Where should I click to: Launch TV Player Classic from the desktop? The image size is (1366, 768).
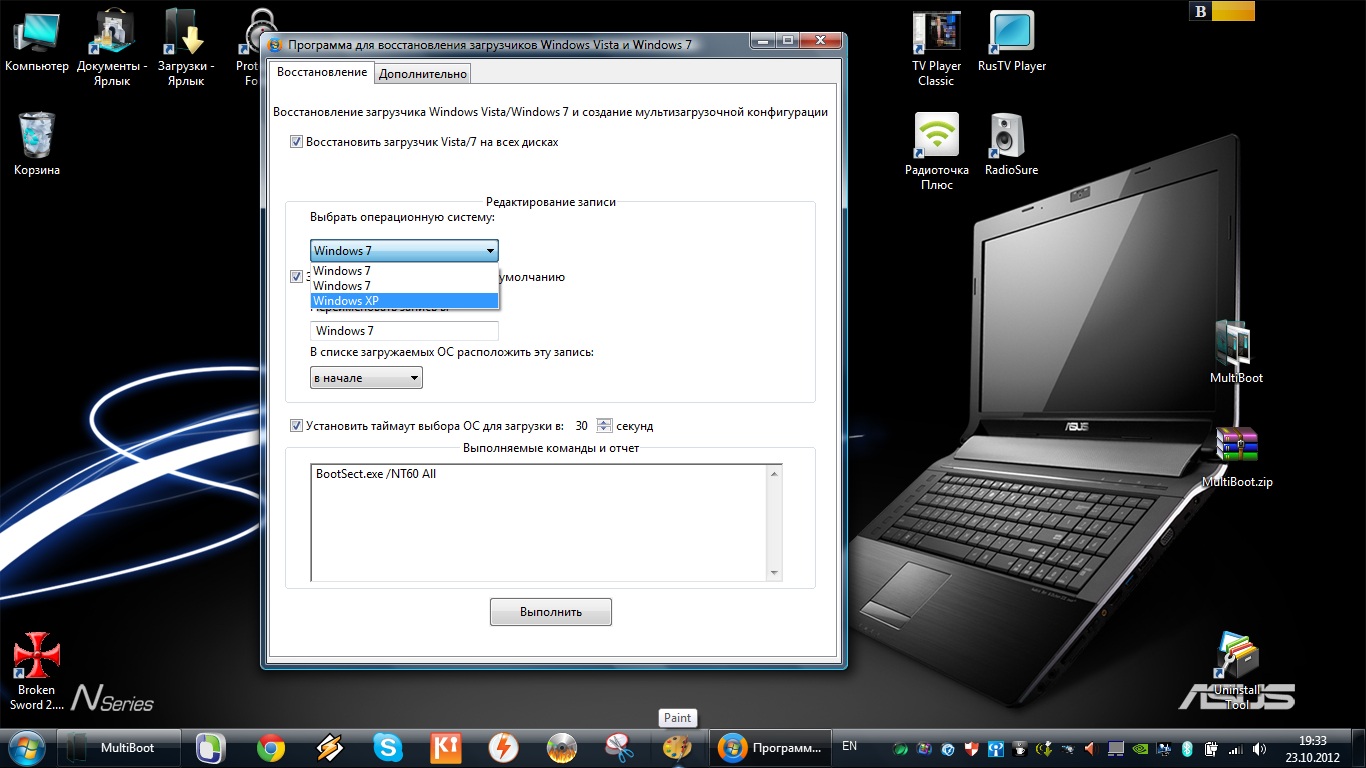pos(936,48)
